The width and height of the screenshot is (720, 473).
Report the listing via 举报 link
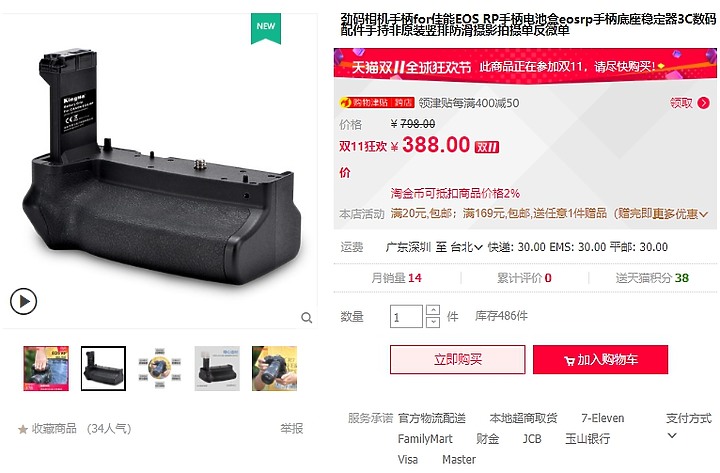pos(292,428)
